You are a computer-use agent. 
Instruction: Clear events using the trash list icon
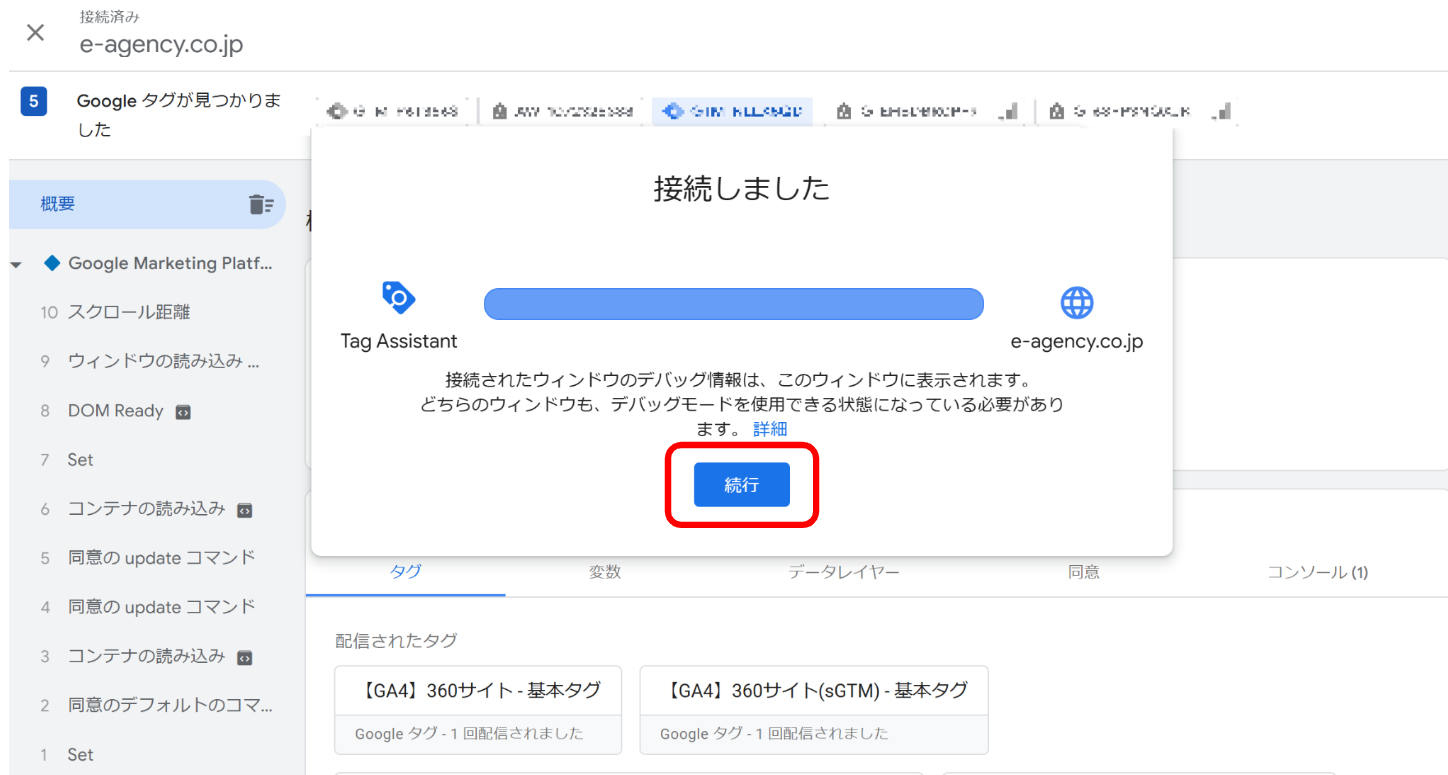pos(261,204)
